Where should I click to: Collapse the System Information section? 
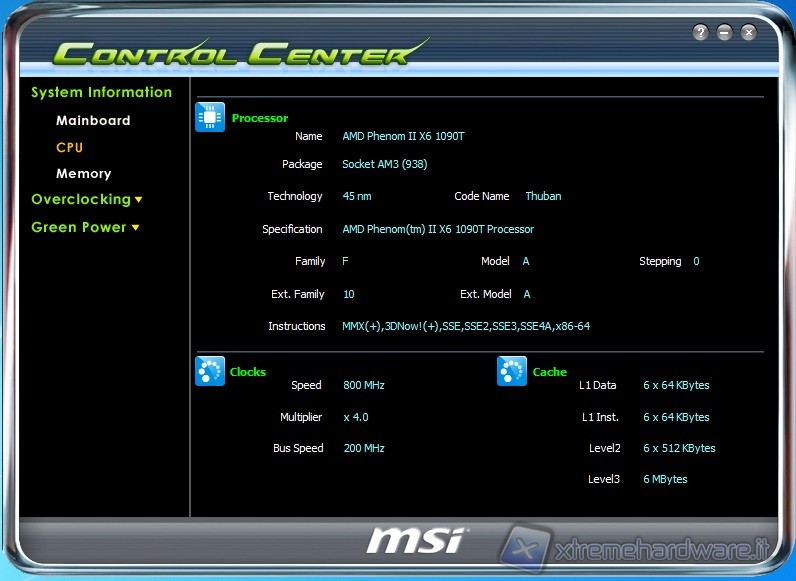coord(101,92)
